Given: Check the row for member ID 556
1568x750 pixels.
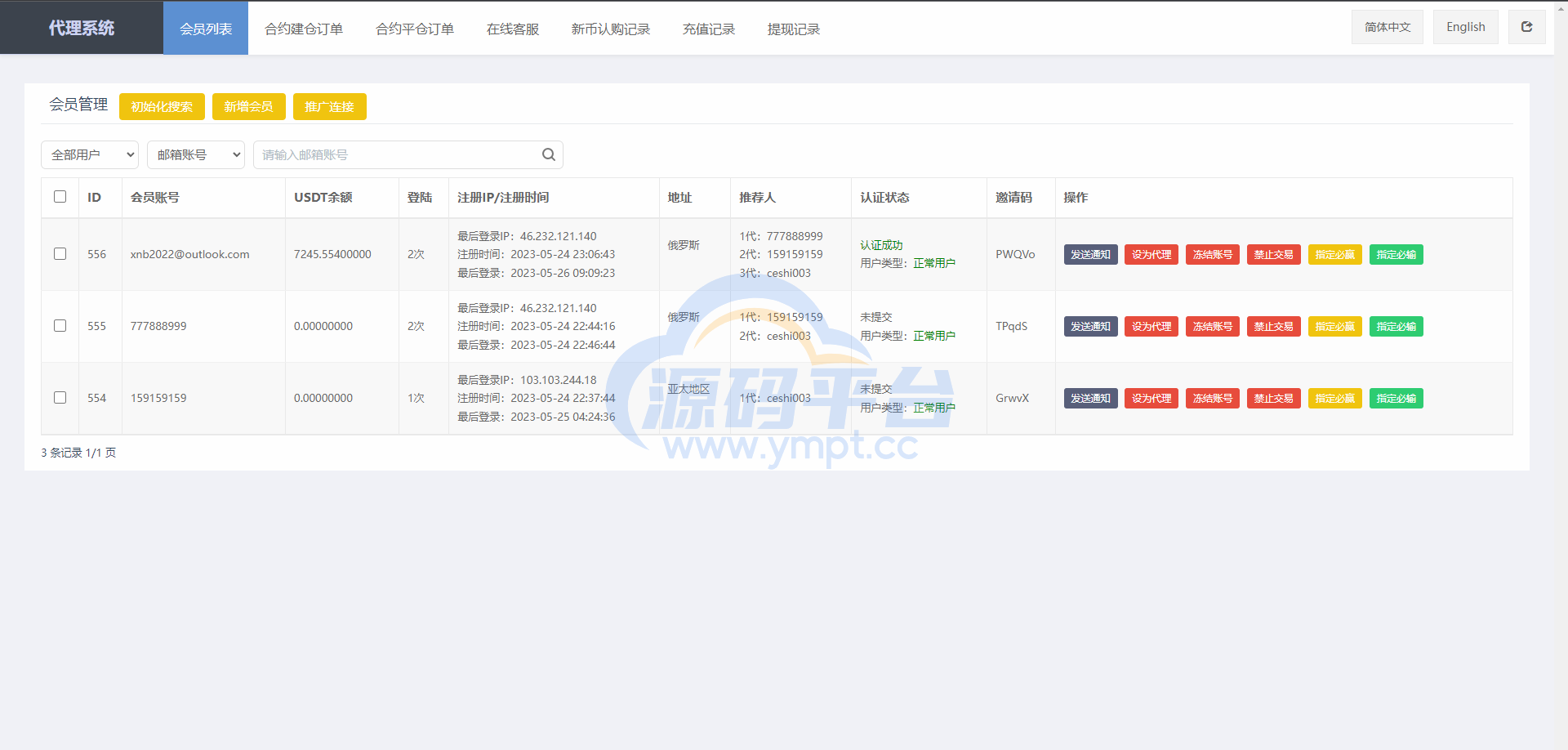Looking at the screenshot, I should (60, 254).
